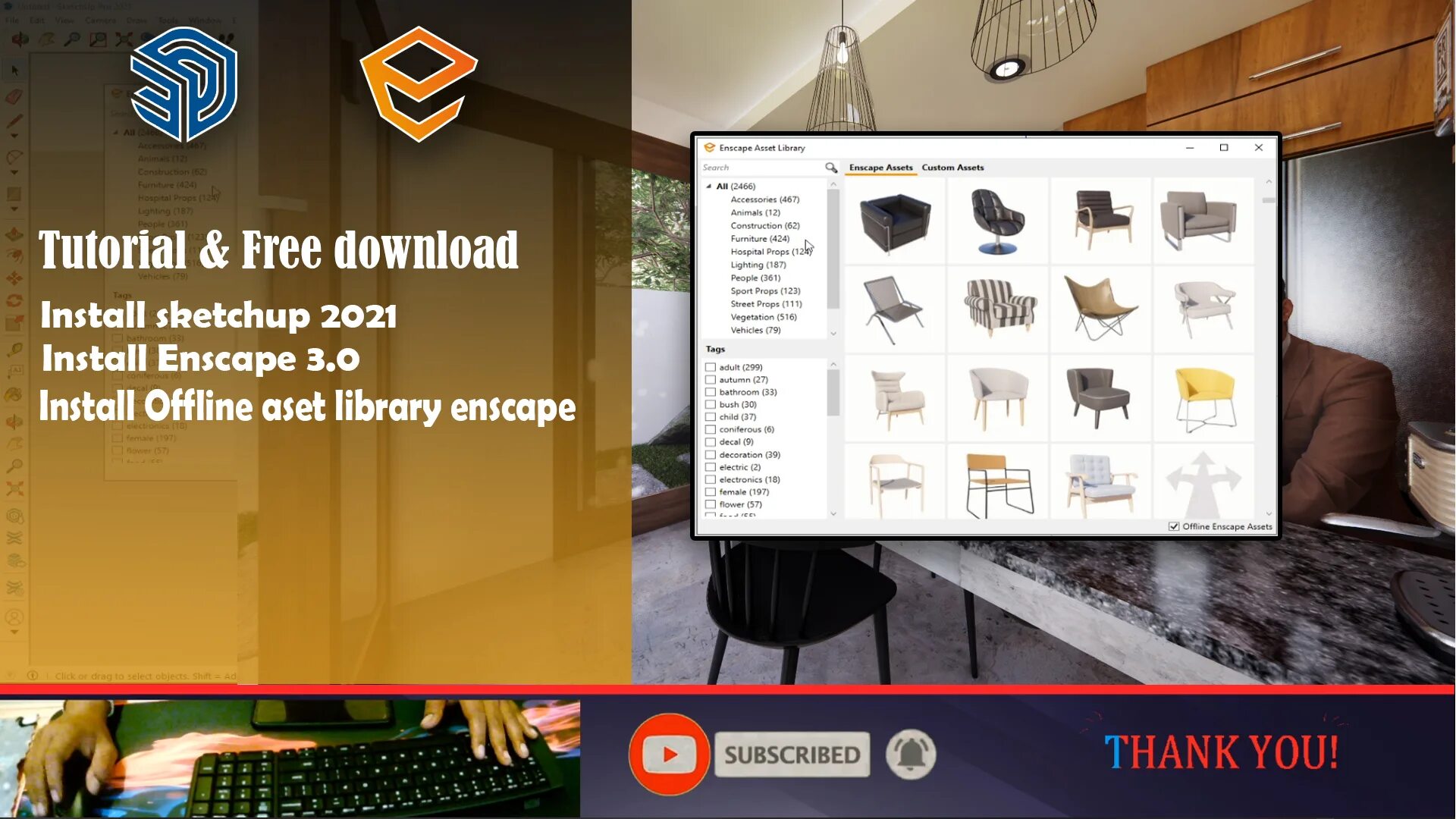This screenshot has height=819, width=1456.
Task: Switch to the Custom Assets tab
Action: pos(952,168)
